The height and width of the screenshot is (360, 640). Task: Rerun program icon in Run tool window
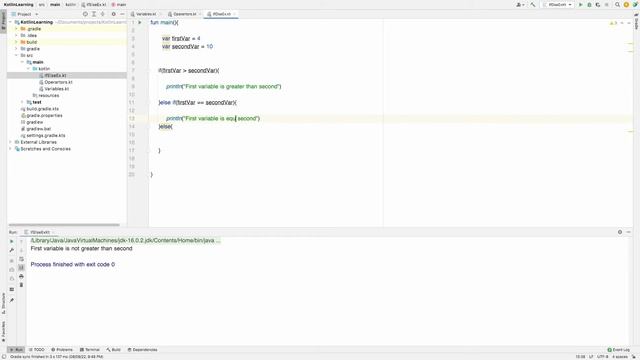tap(11, 241)
